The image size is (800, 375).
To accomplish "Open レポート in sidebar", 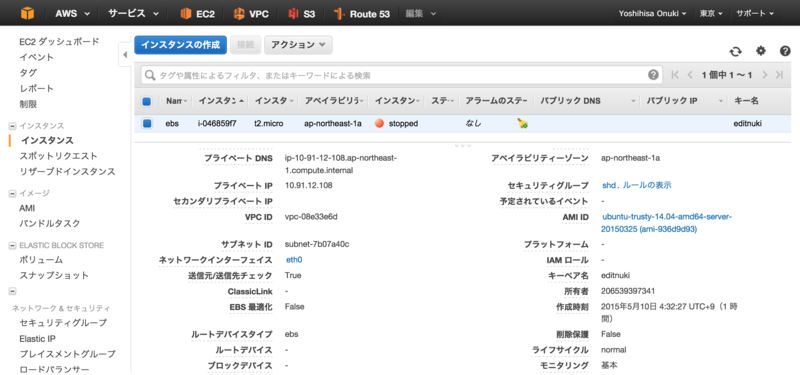I will pos(37,89).
